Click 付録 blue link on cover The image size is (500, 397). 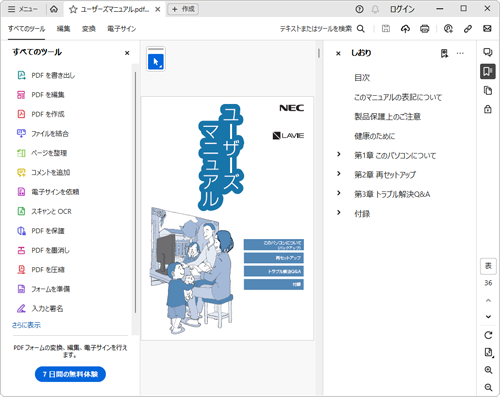pyautogui.click(x=274, y=284)
